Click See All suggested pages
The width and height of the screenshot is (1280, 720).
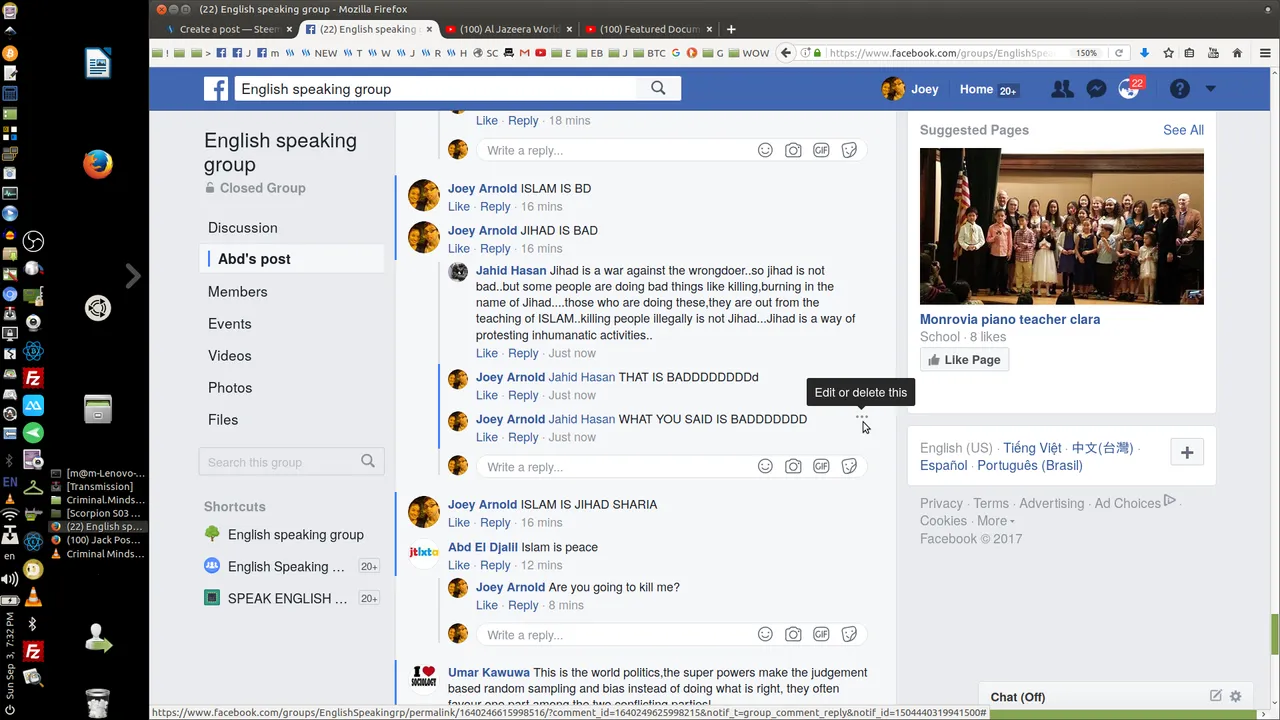point(1183,130)
